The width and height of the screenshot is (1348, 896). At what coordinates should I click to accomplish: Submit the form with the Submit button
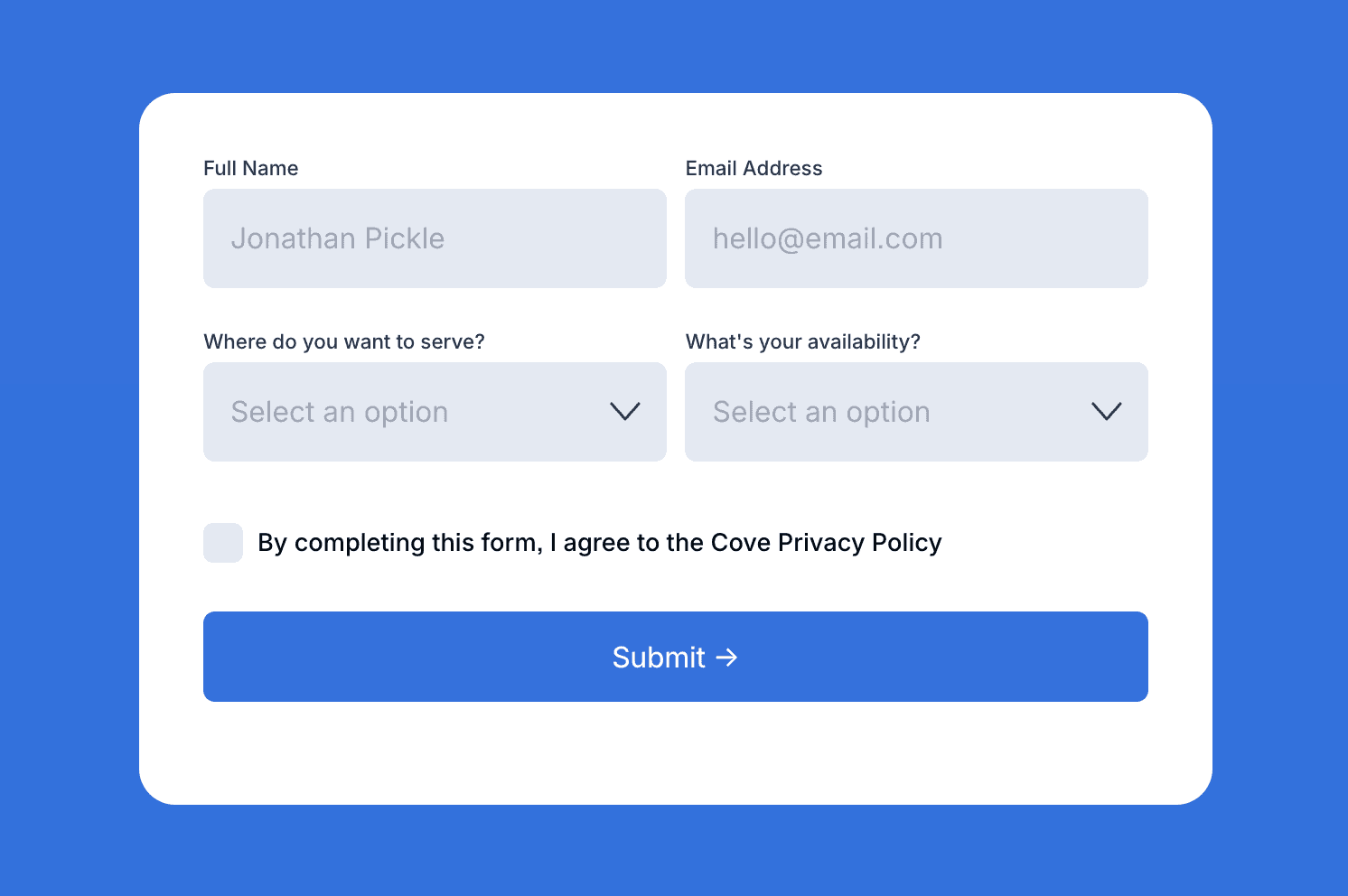[676, 657]
